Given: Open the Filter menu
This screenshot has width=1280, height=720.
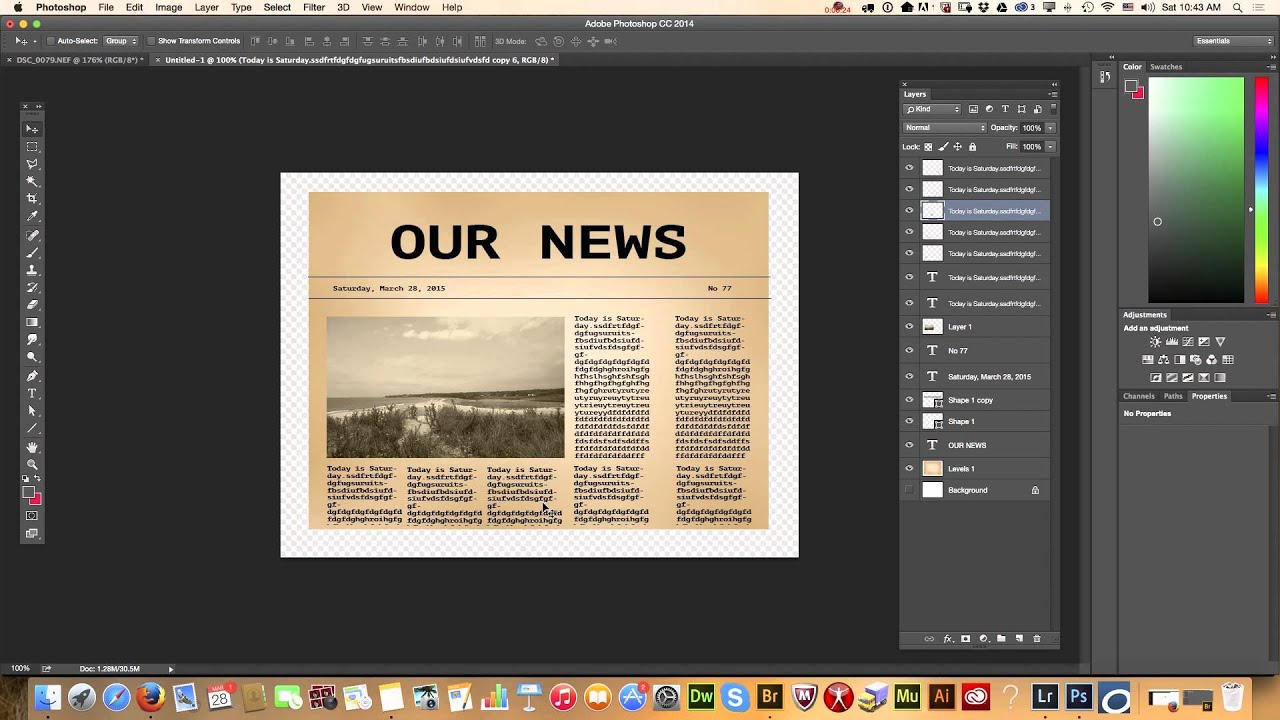Looking at the screenshot, I should pos(314,7).
